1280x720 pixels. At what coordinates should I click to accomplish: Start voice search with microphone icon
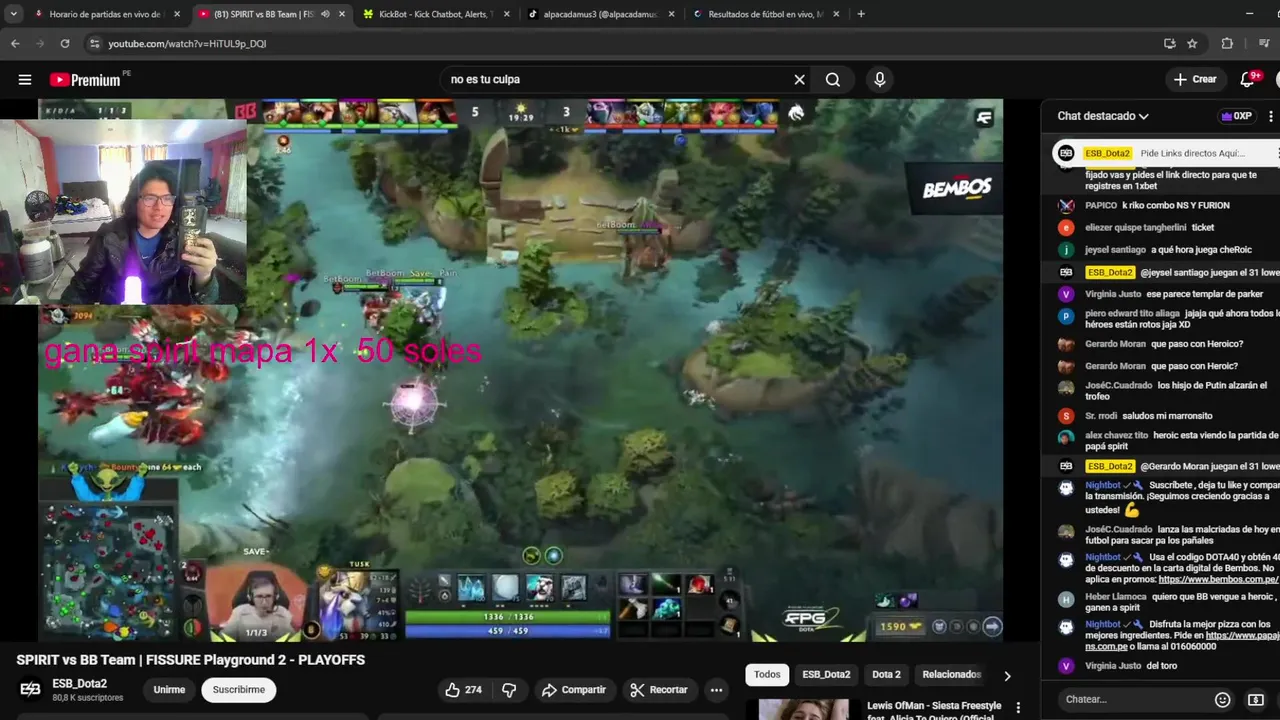[880, 80]
